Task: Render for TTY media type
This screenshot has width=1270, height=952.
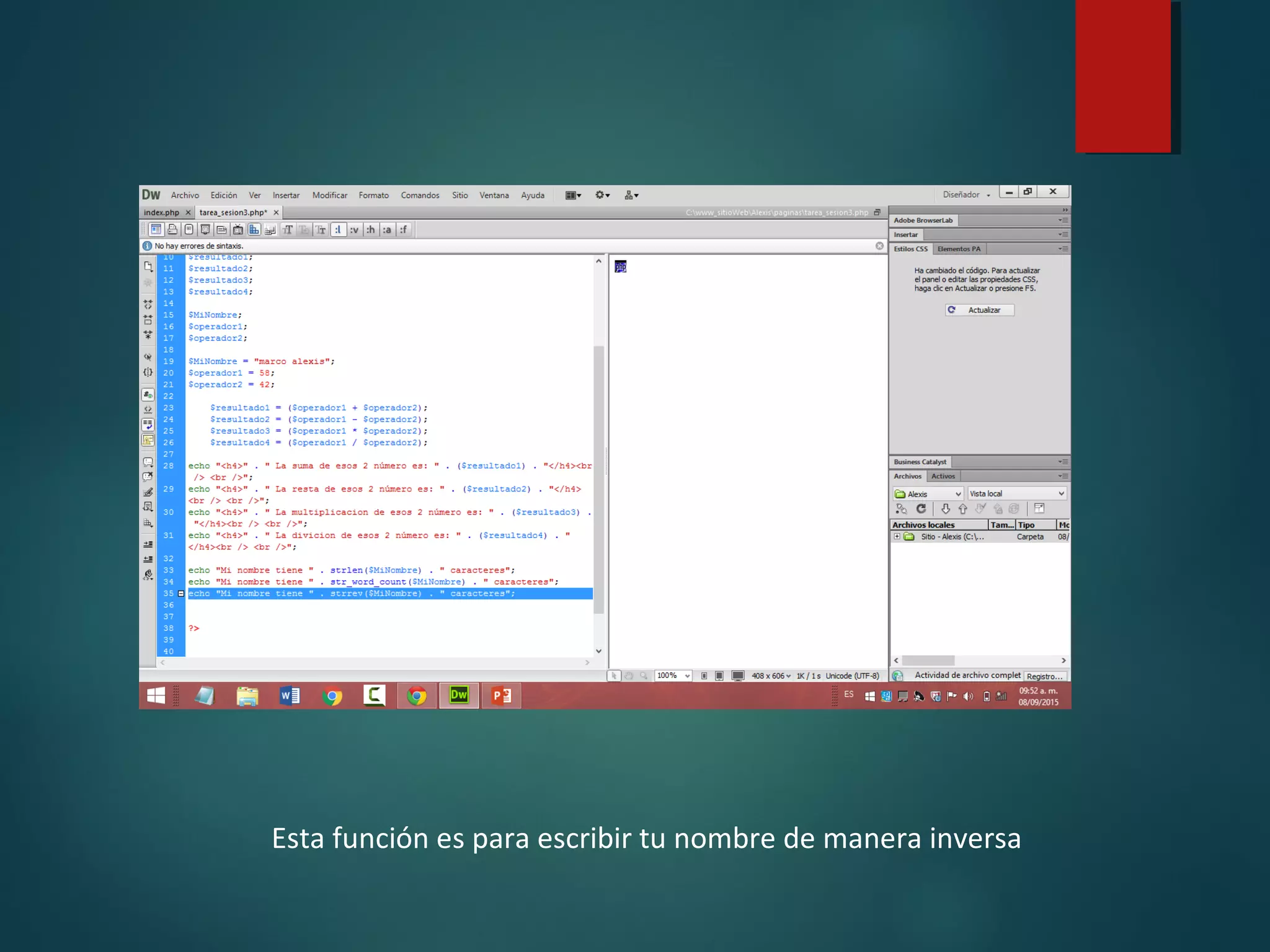Action: click(x=221, y=230)
